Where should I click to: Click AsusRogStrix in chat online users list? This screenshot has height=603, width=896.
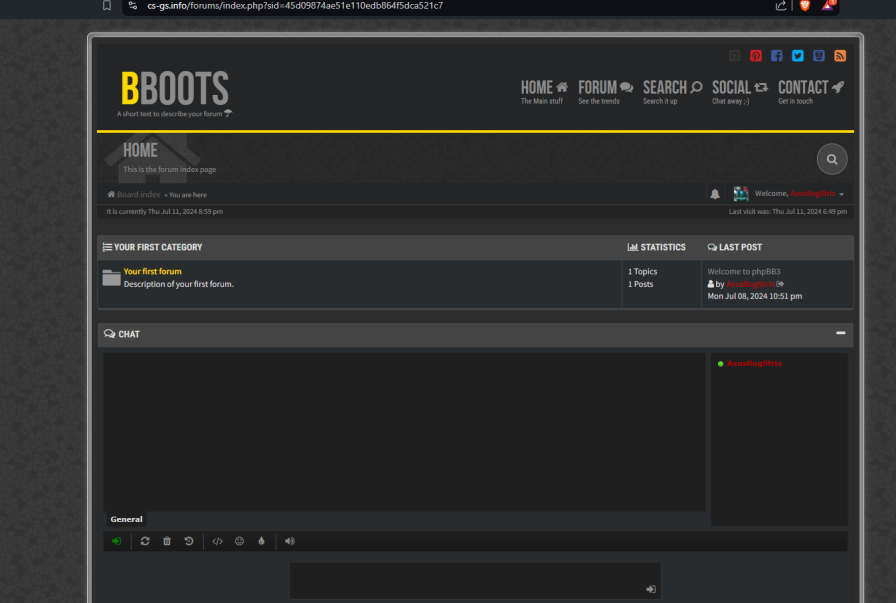(x=754, y=364)
